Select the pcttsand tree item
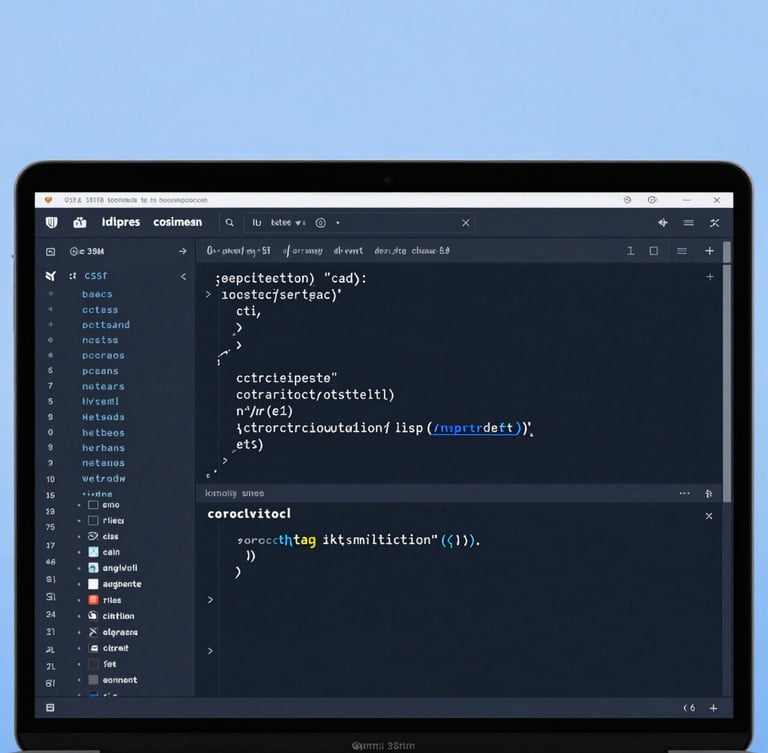This screenshot has height=753, width=768. [x=106, y=325]
